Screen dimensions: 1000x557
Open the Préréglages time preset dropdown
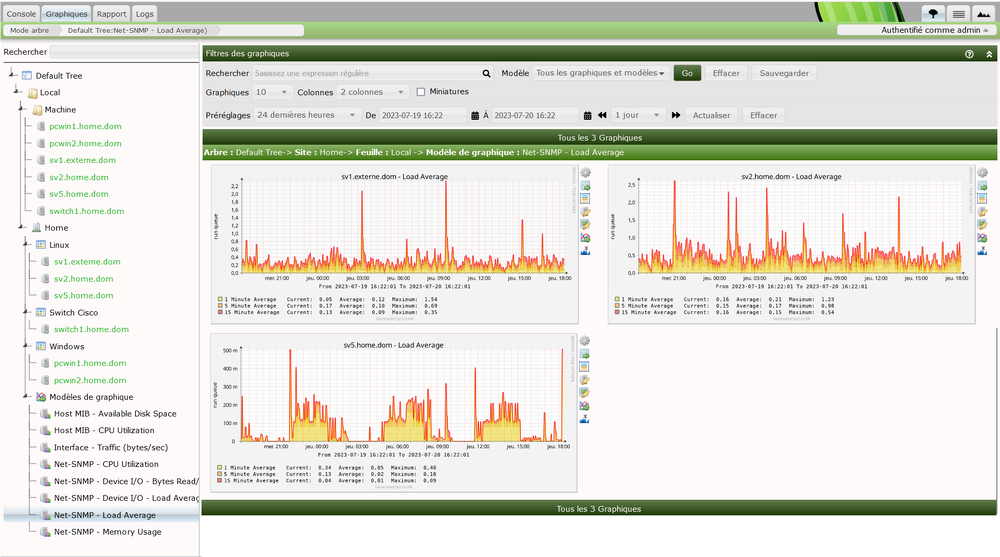307,115
